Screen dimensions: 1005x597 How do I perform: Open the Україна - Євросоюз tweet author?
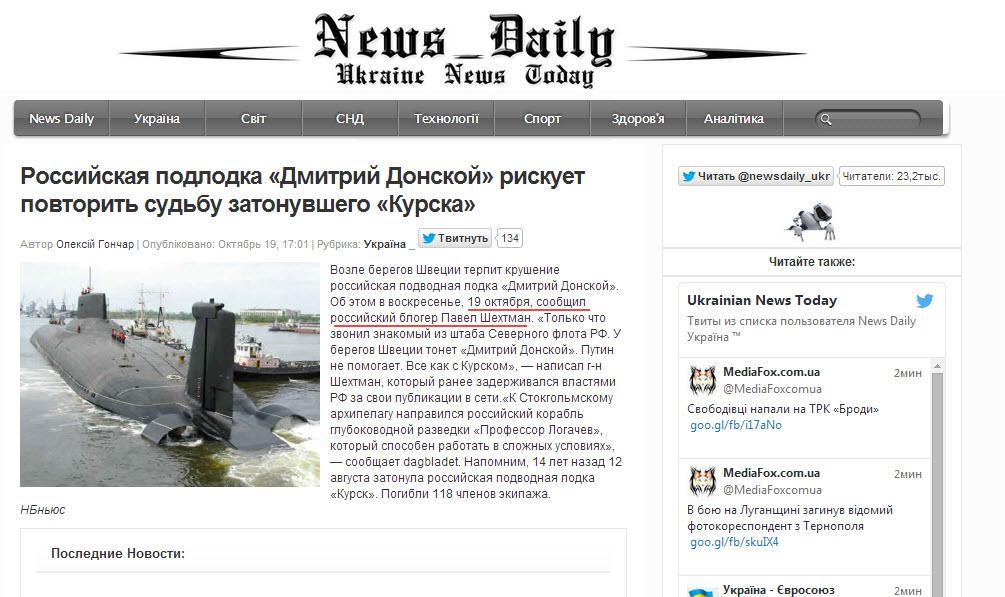coord(779,590)
